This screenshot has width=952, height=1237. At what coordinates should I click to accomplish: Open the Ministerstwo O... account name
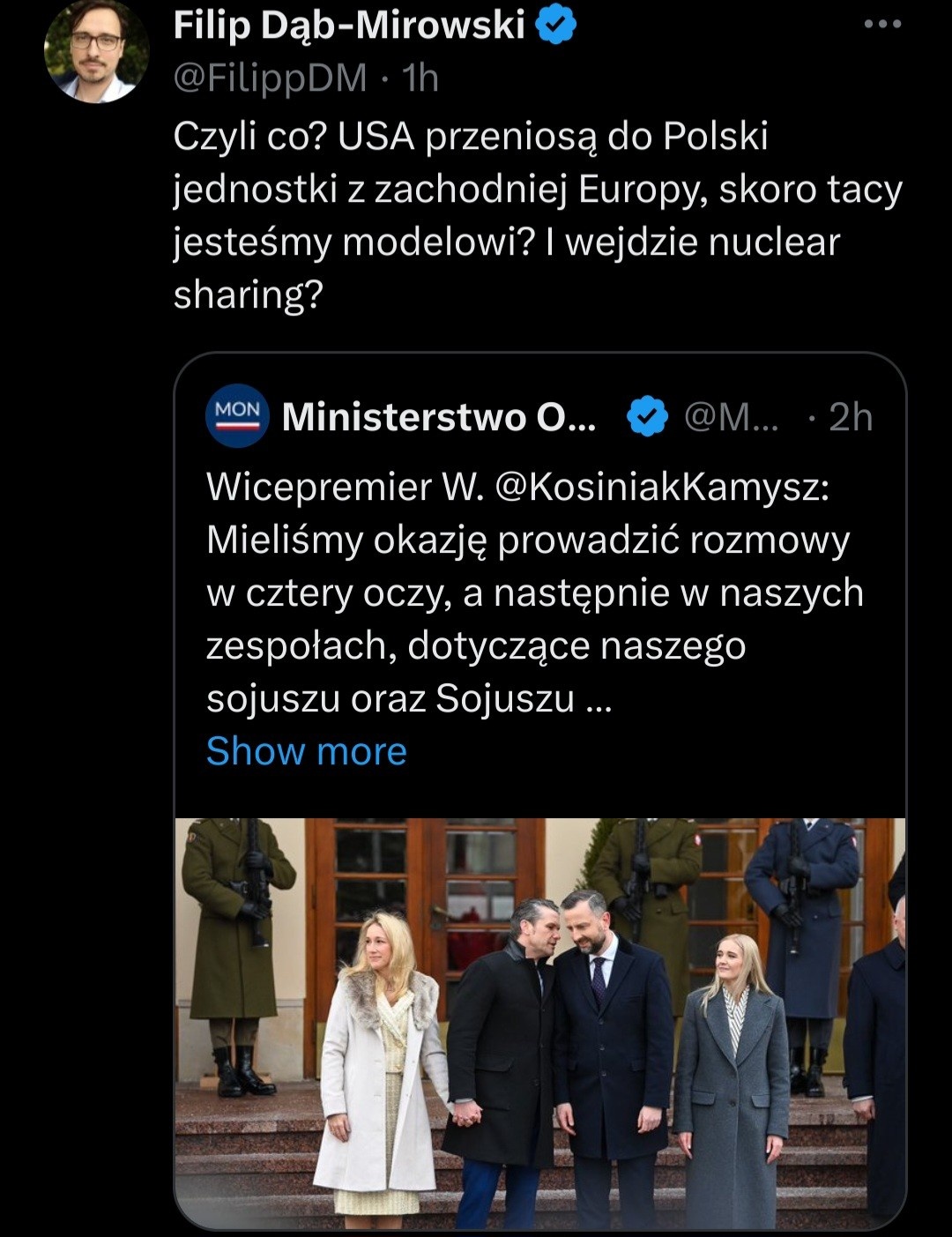(438, 417)
